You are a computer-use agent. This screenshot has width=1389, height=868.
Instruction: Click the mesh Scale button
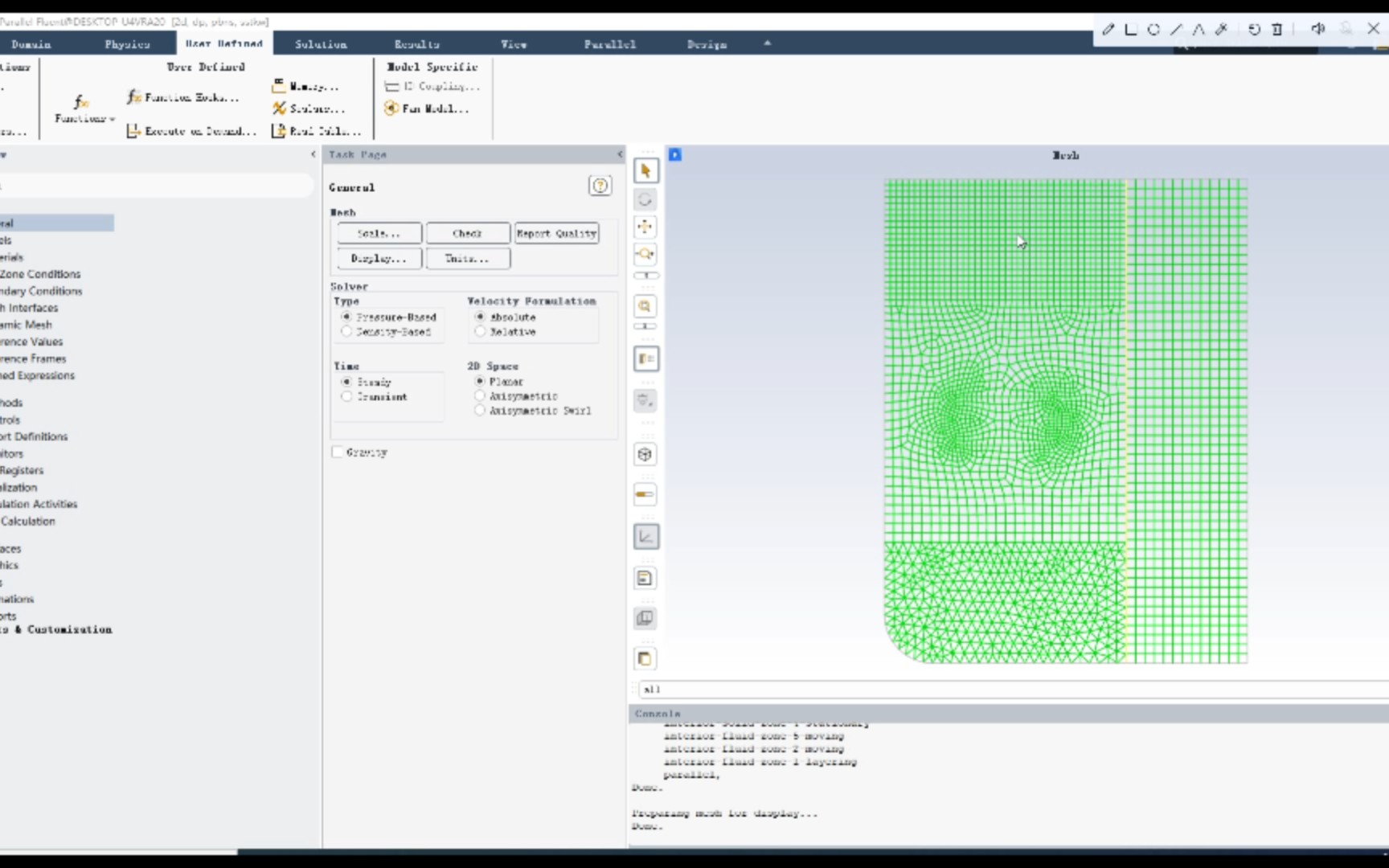pyautogui.click(x=379, y=233)
